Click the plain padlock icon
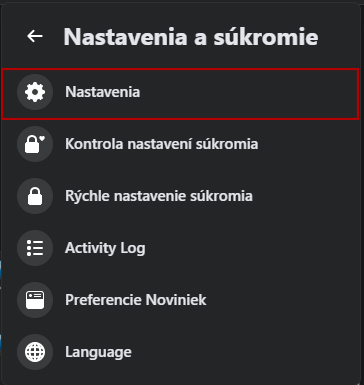This screenshot has height=385, width=364. tap(35, 196)
